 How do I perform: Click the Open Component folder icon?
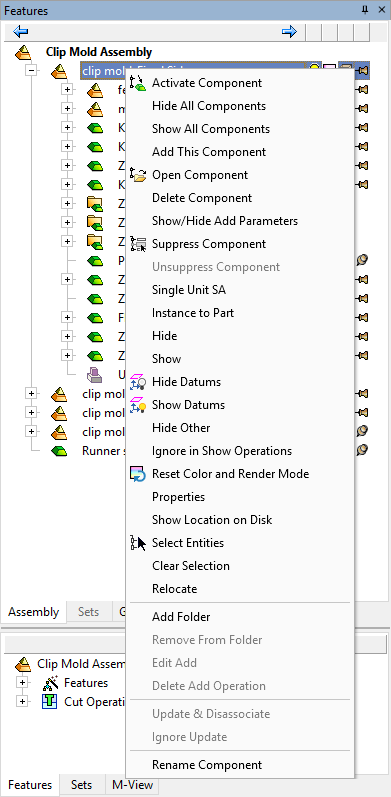138,175
